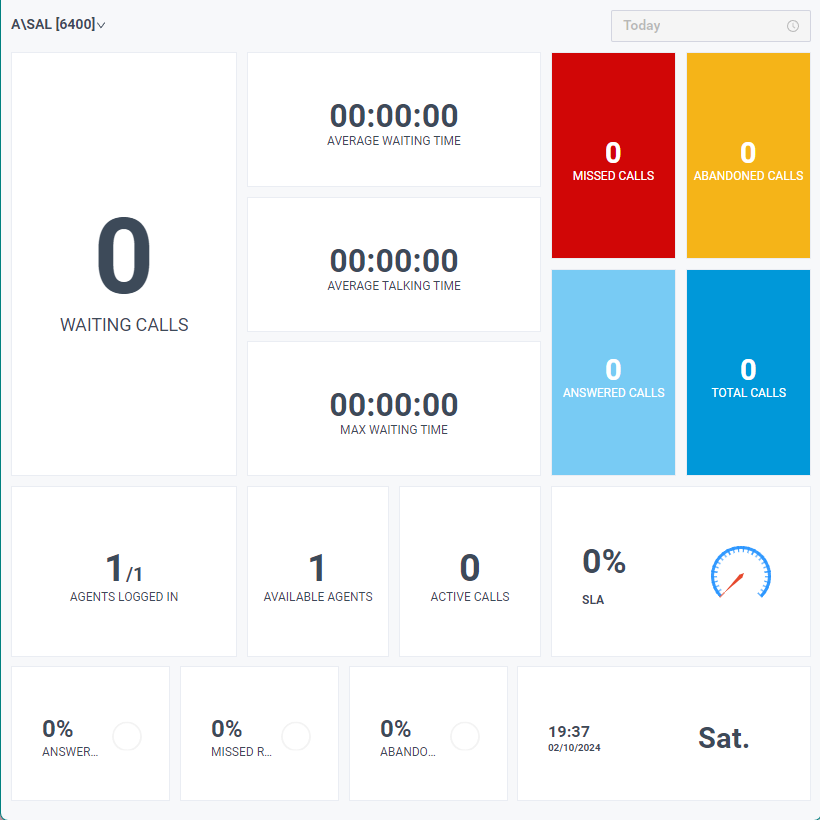Open the A\SAL [6400] queue dropdown
The image size is (820, 820).
tap(58, 25)
